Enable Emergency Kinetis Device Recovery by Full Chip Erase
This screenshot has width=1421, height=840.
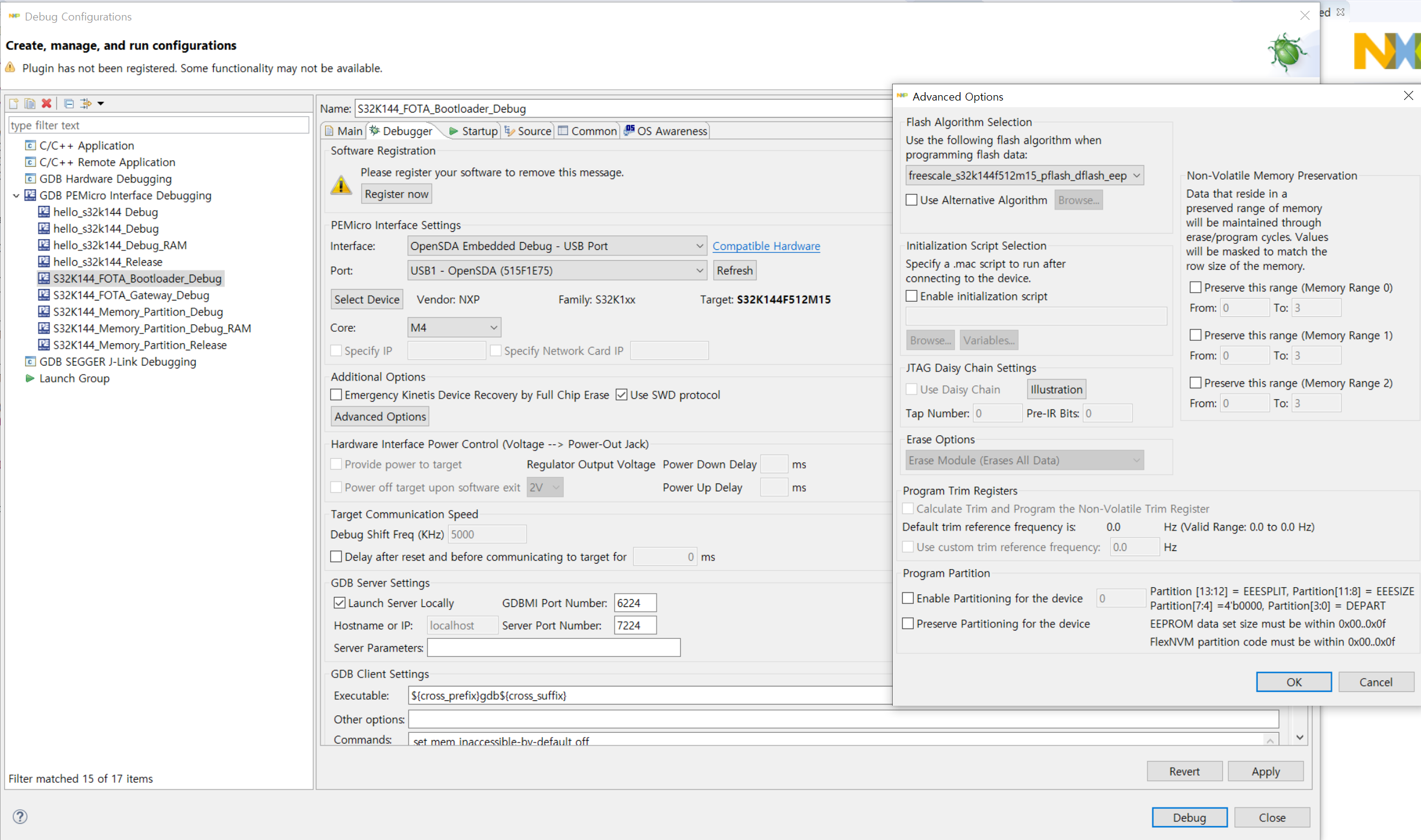tap(336, 394)
